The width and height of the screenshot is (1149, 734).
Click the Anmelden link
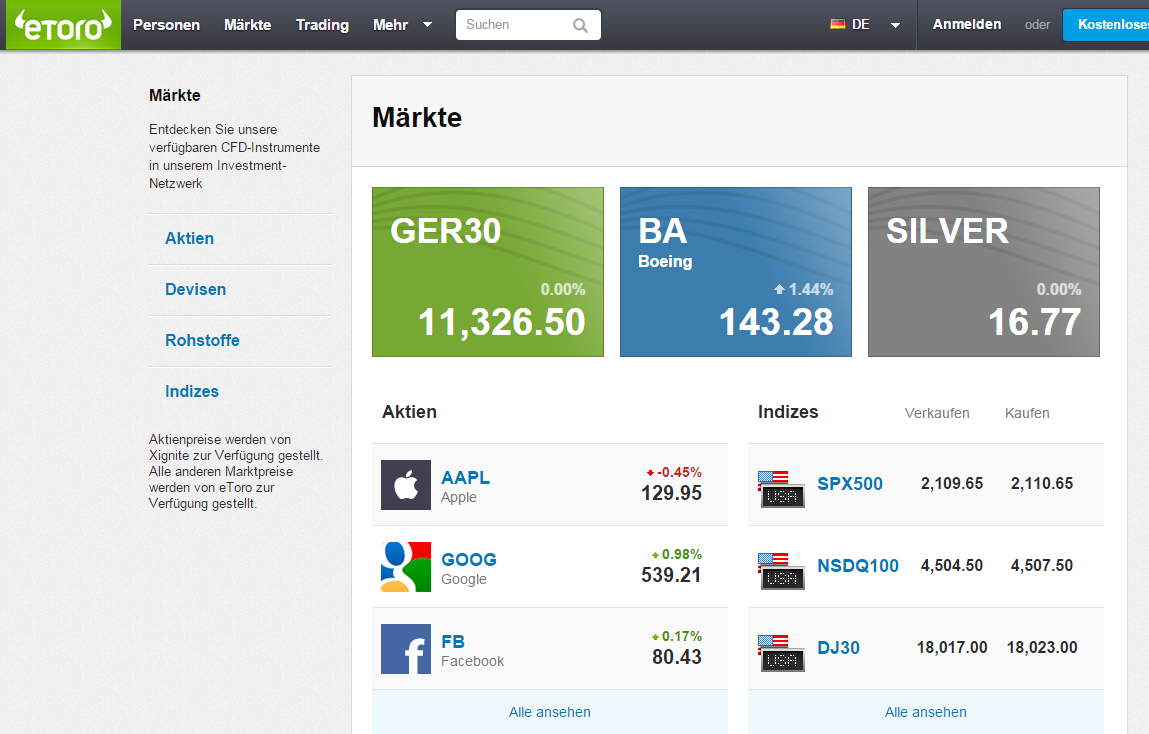967,24
